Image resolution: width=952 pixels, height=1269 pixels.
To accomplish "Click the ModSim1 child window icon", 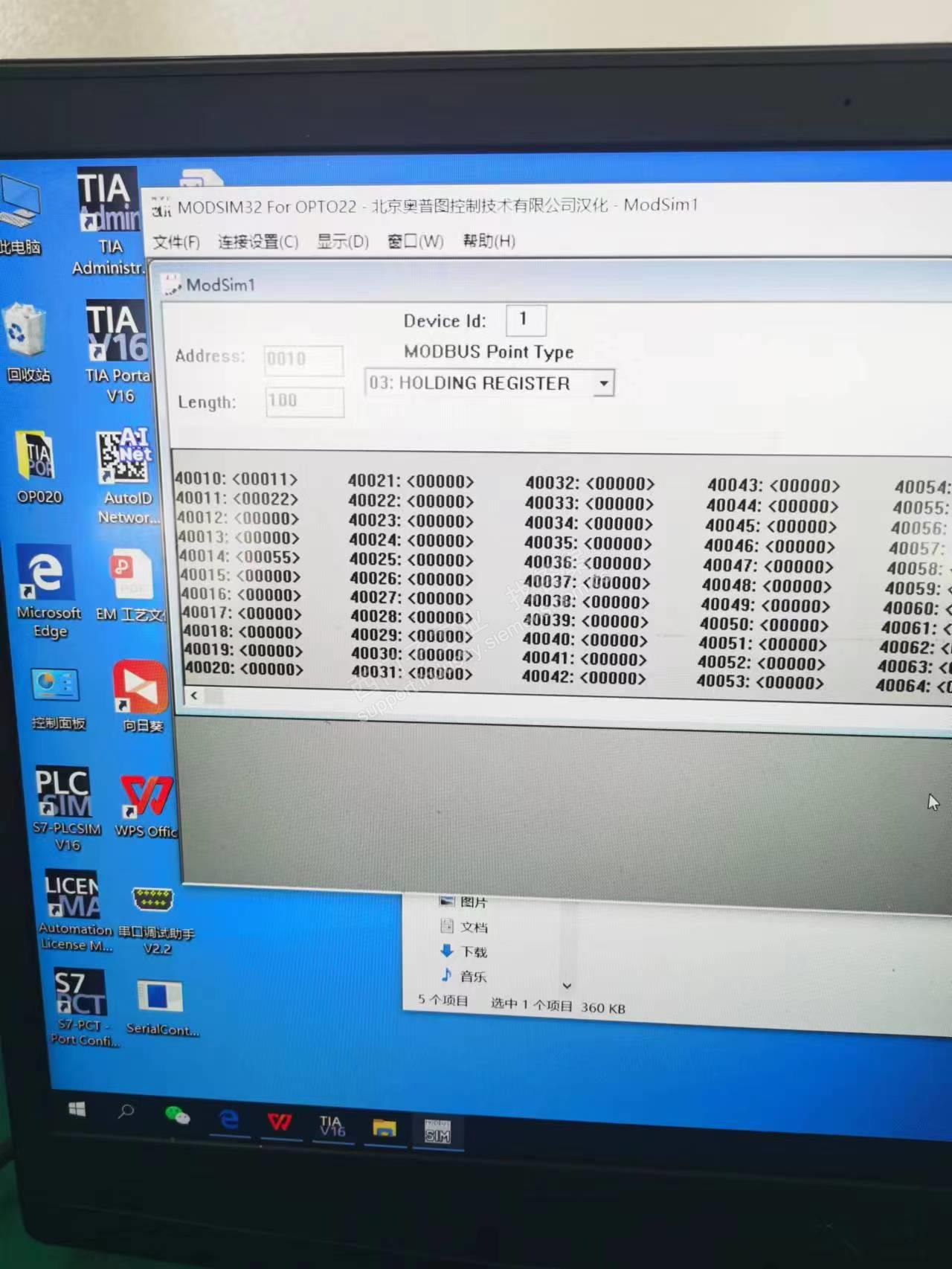I will click(x=172, y=284).
